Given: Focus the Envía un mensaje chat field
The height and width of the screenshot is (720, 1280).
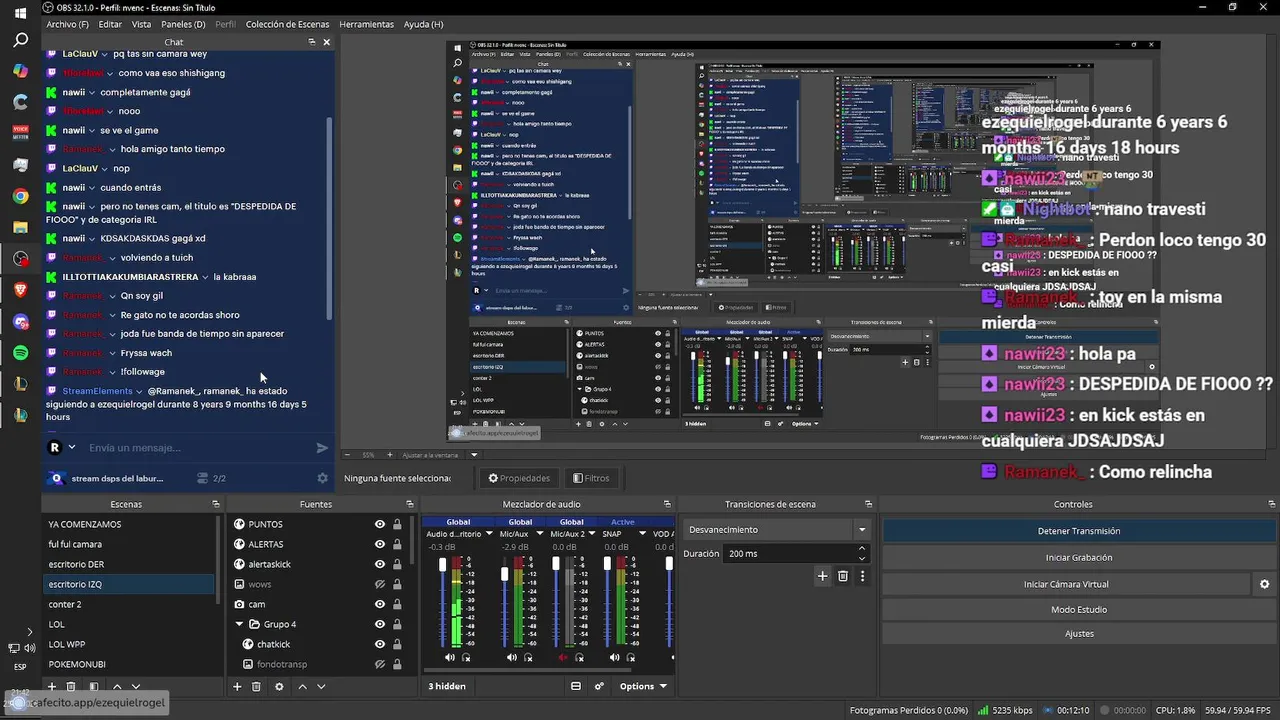Looking at the screenshot, I should tap(196, 448).
